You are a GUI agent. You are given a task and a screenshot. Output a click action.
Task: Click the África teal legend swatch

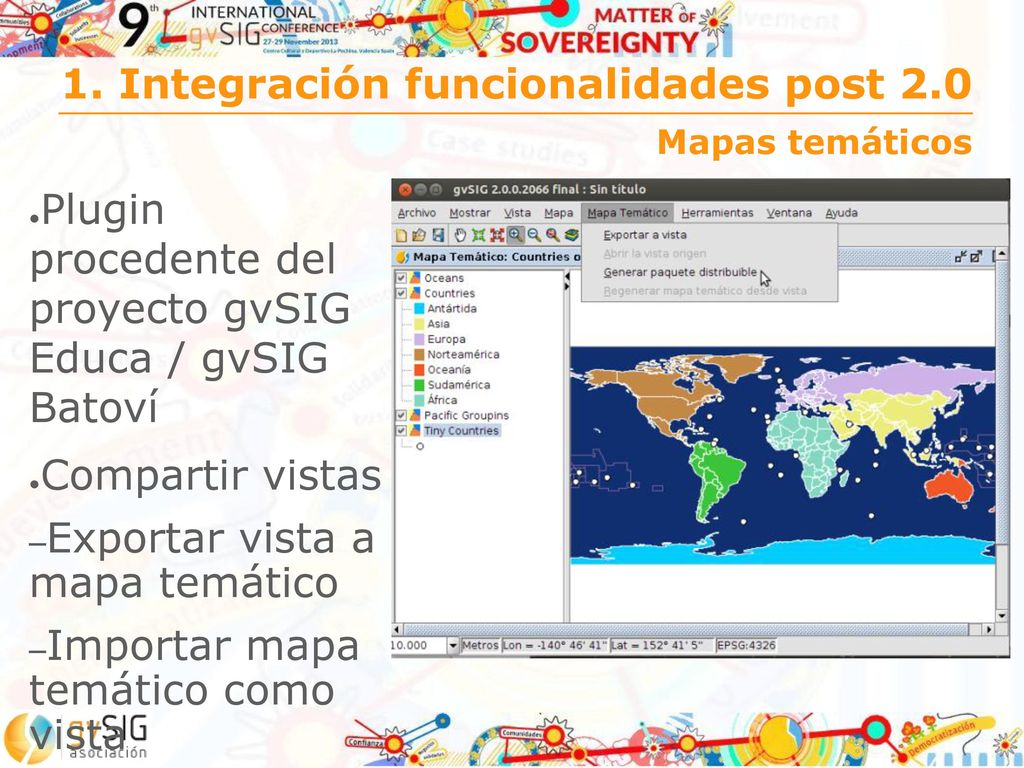(419, 400)
